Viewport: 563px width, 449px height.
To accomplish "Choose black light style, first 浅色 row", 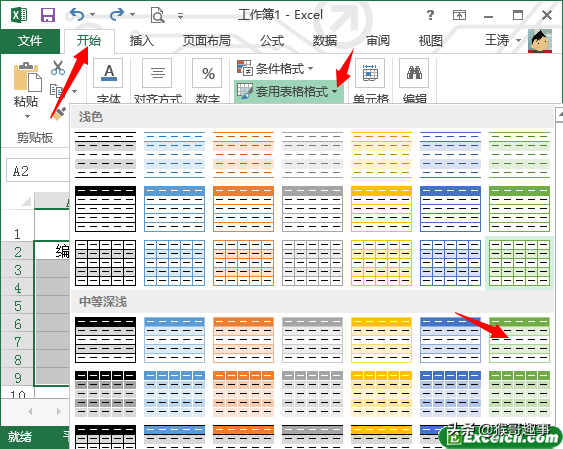I will (x=106, y=155).
